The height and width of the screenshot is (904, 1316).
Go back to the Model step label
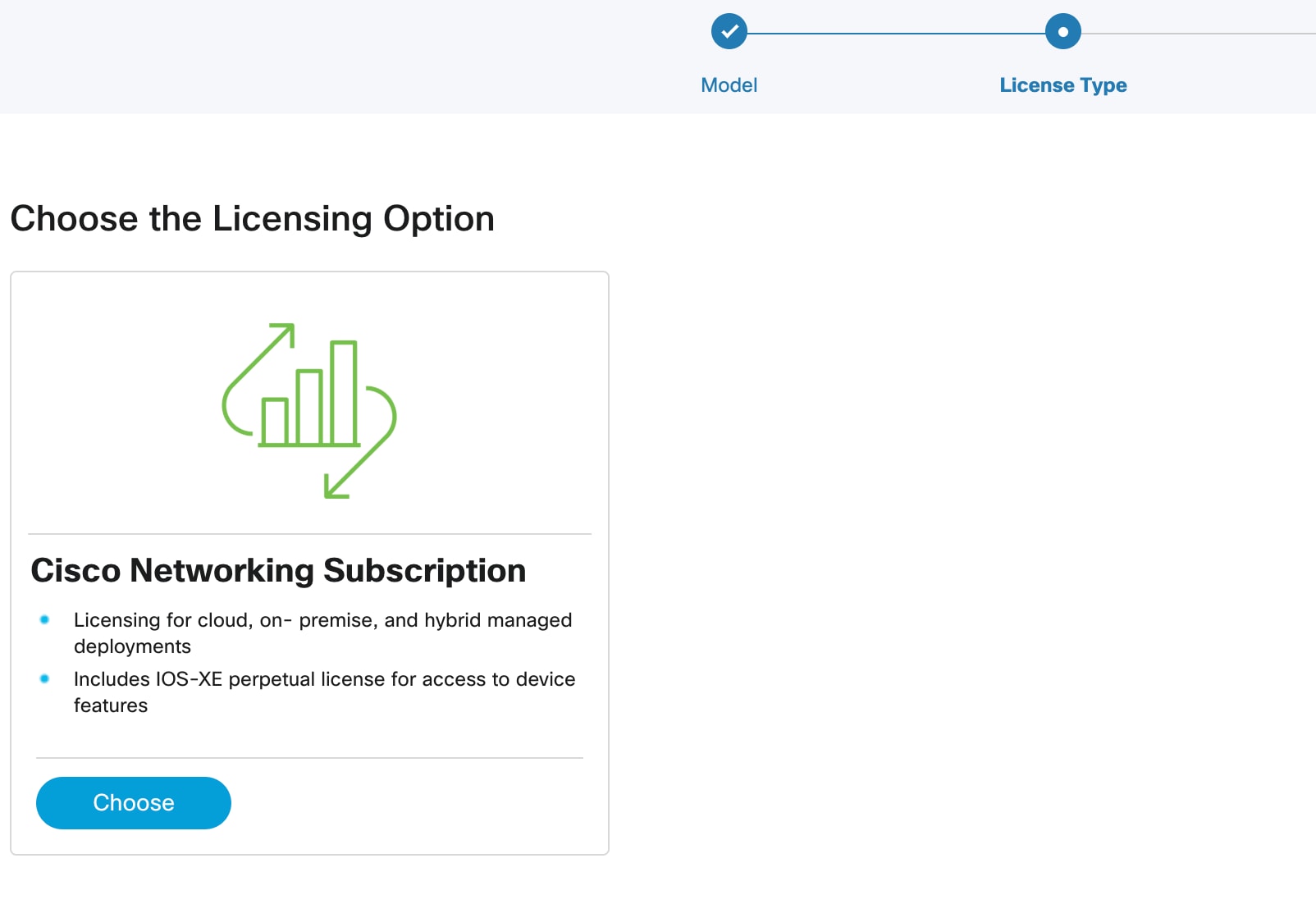pos(729,85)
